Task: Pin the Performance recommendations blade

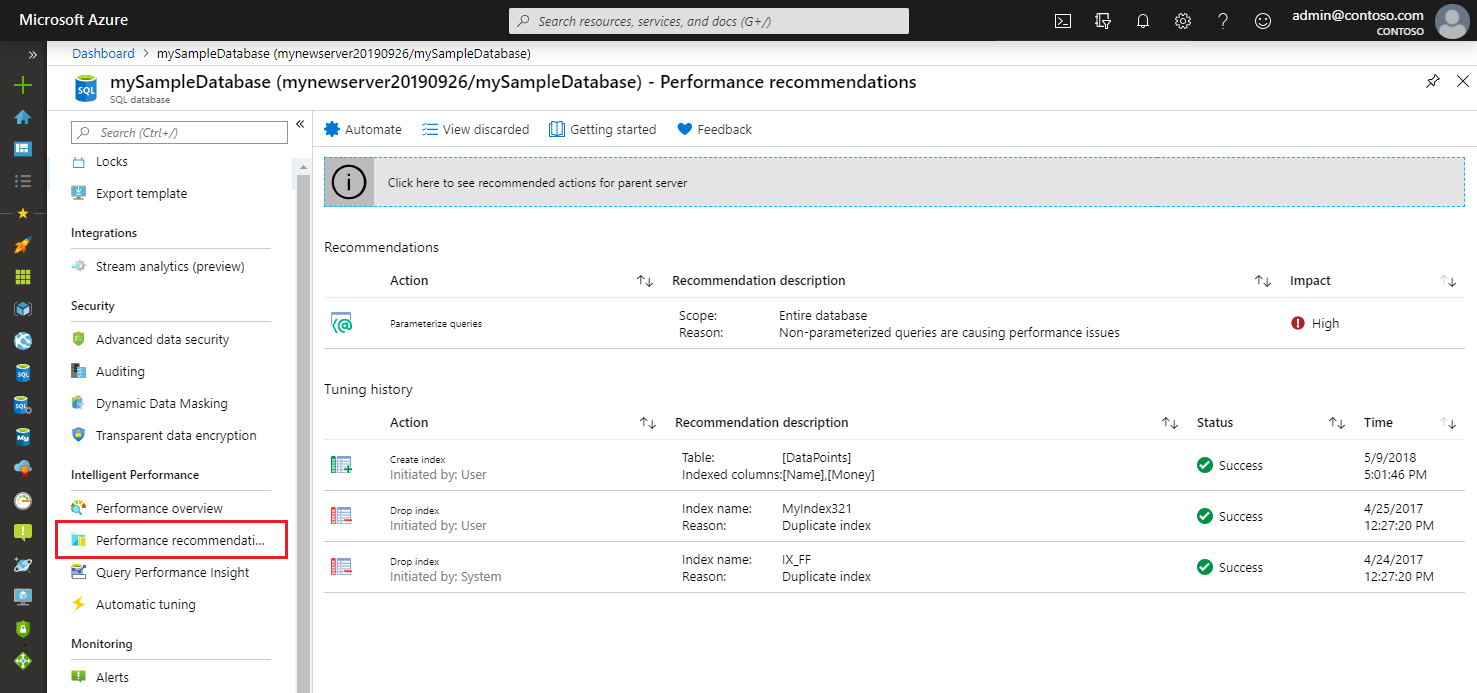Action: click(1433, 82)
